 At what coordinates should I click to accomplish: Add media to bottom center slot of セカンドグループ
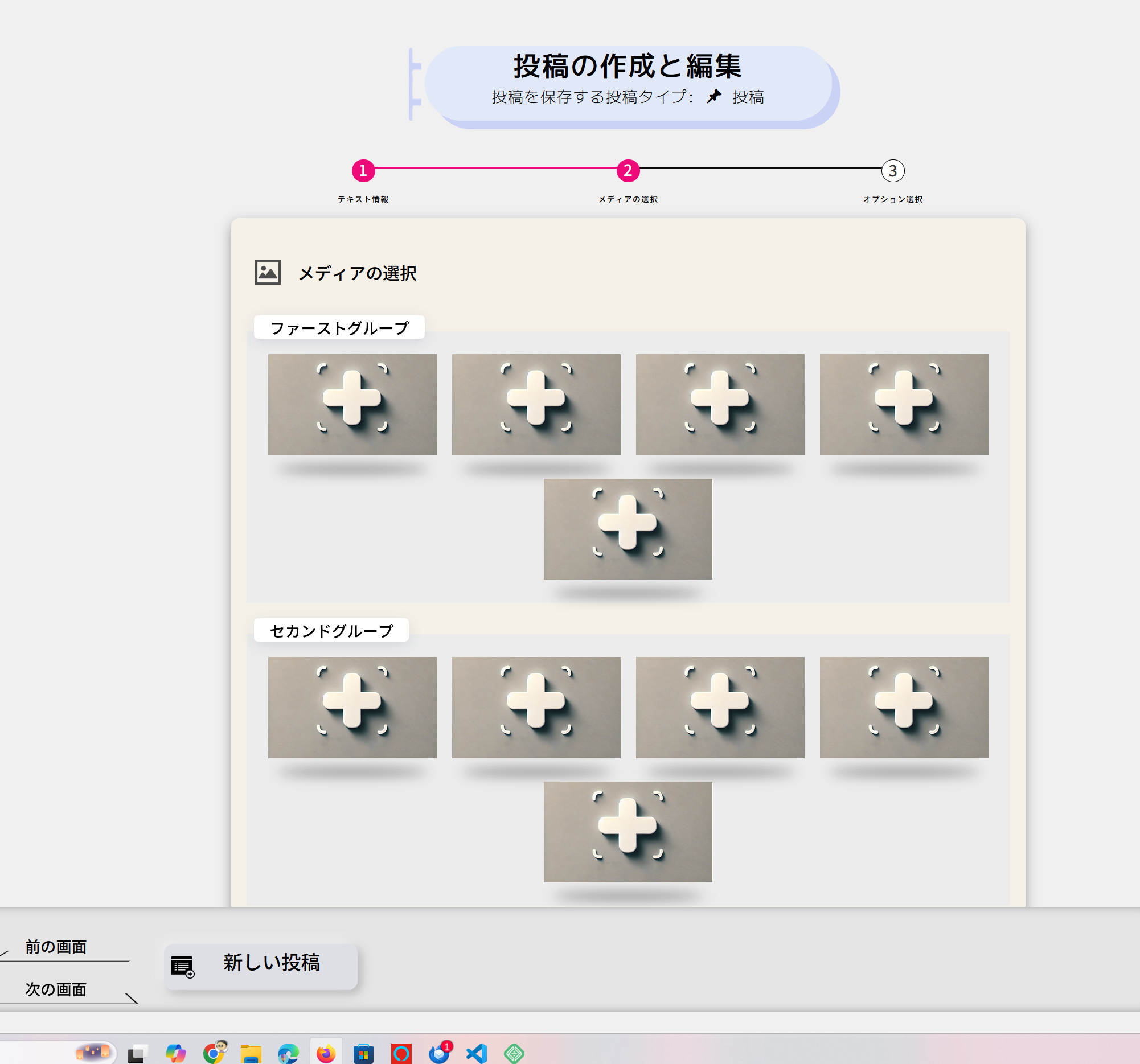(x=628, y=832)
